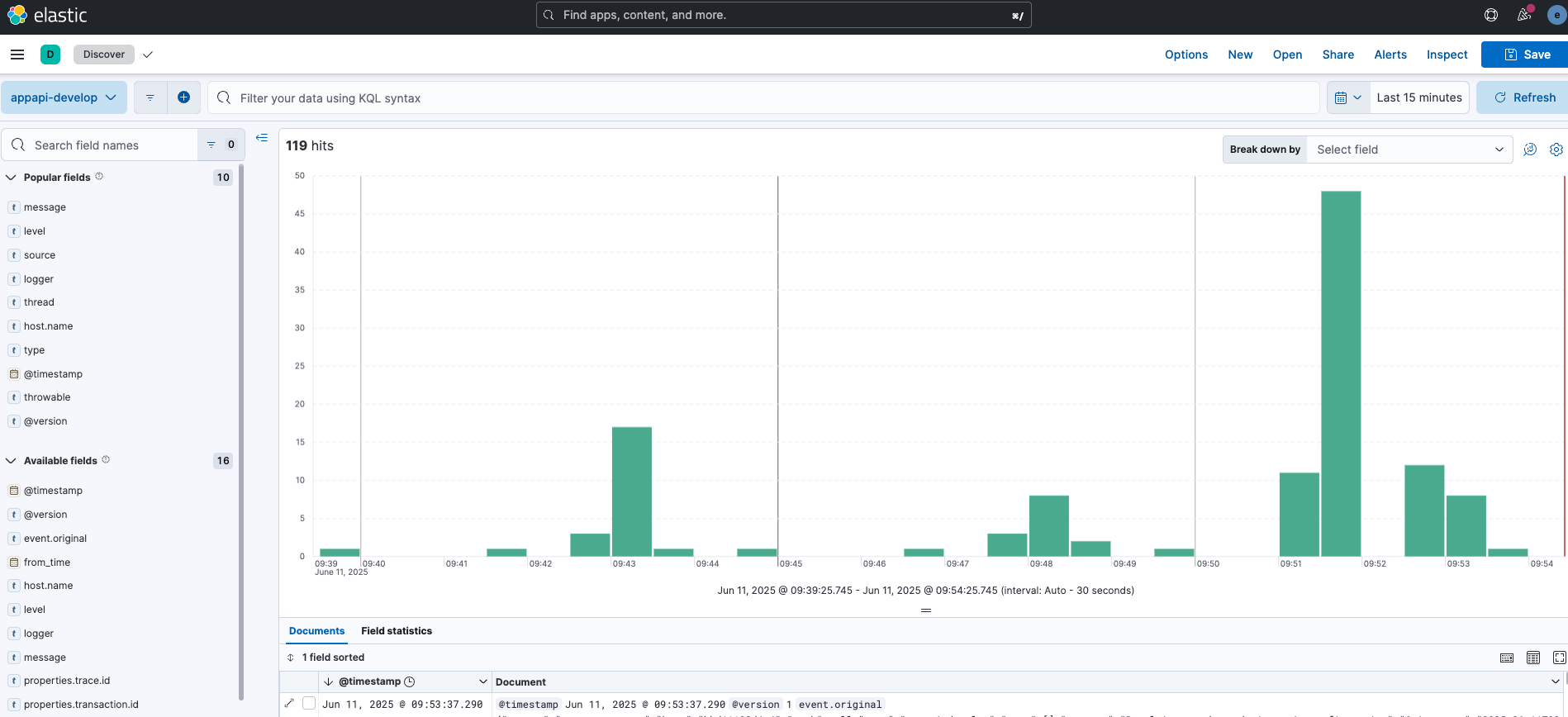
Task: Click the green D space avatar
Action: click(50, 55)
